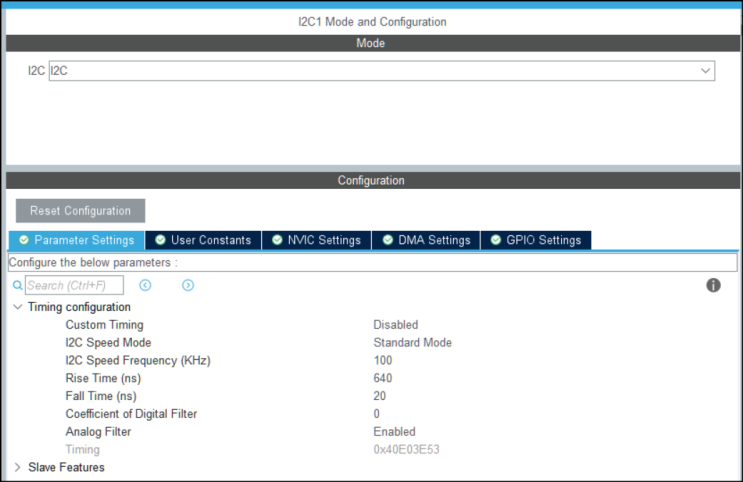Click the Custom Timing parameter label
Screen dimensions: 743x482
104,325
